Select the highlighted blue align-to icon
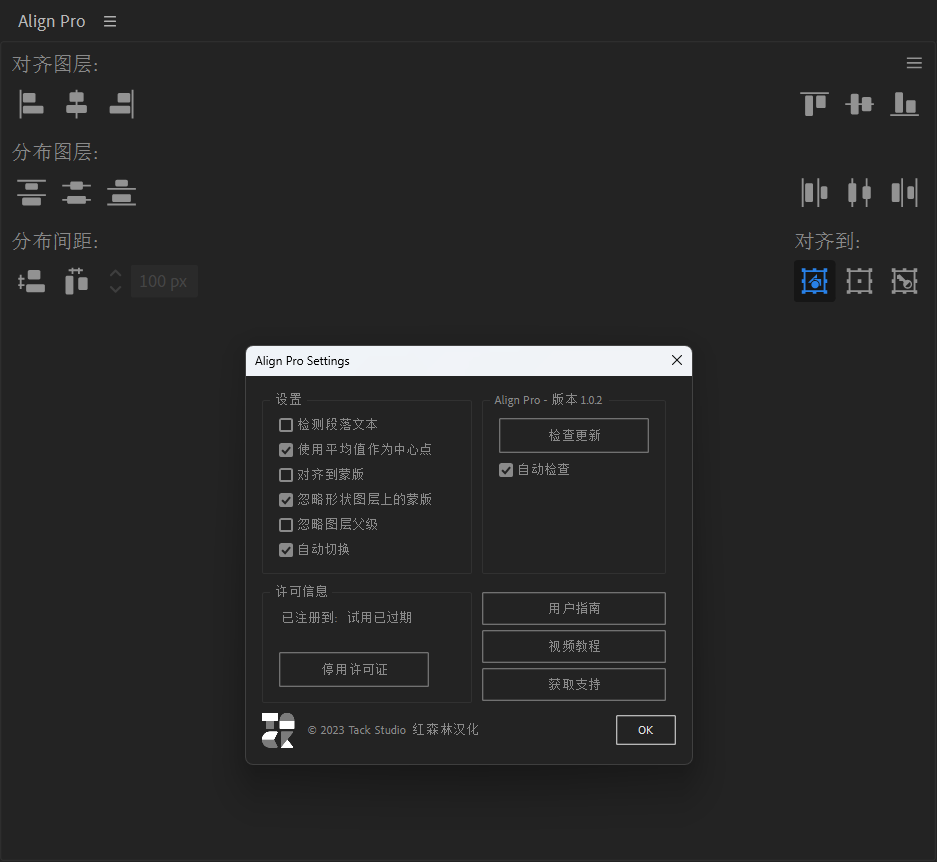The image size is (937, 862). [x=814, y=281]
